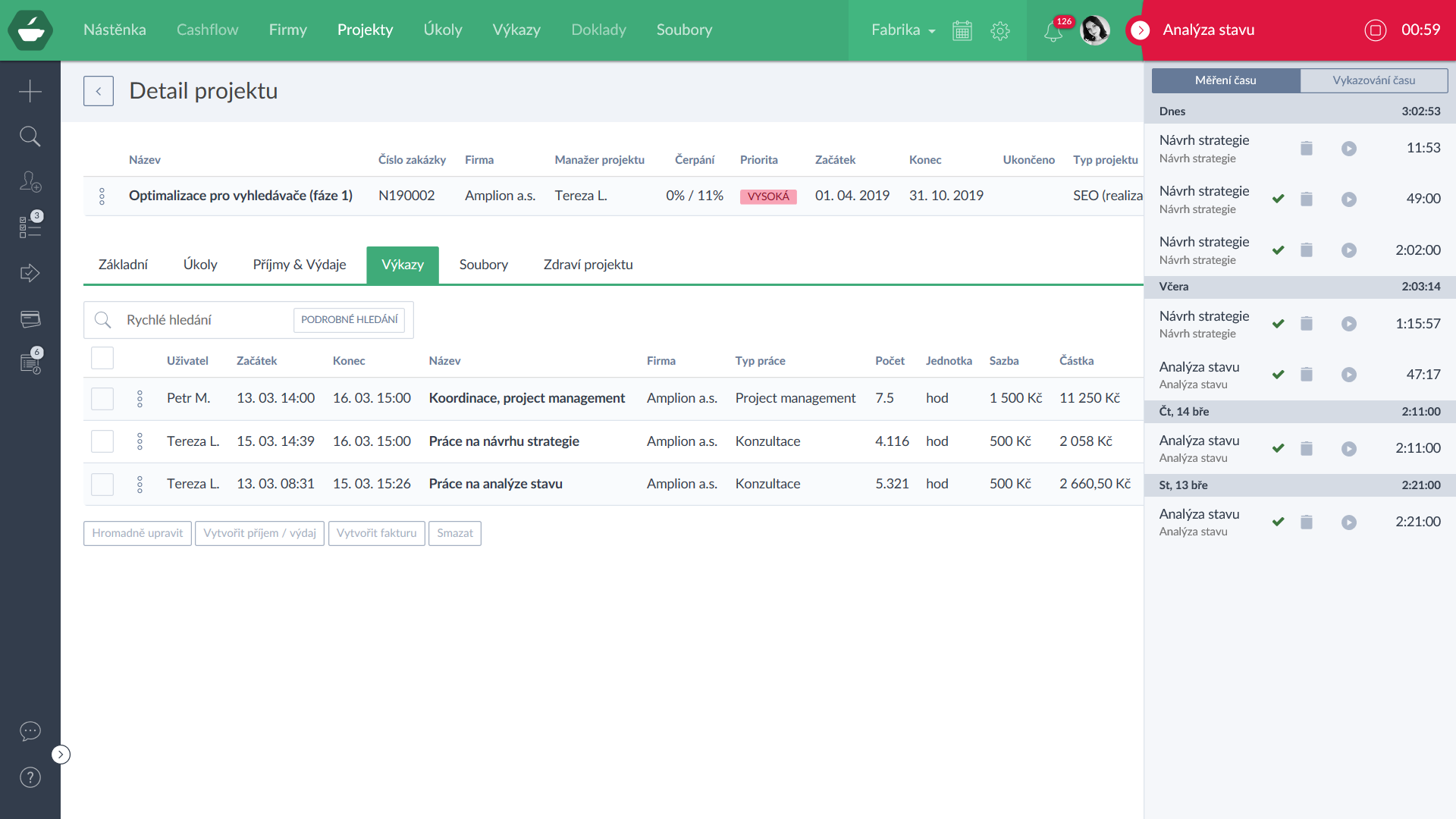Delete the 11:53 Návrh strategie entry
Image resolution: width=1456 pixels, height=819 pixels.
1306,149
